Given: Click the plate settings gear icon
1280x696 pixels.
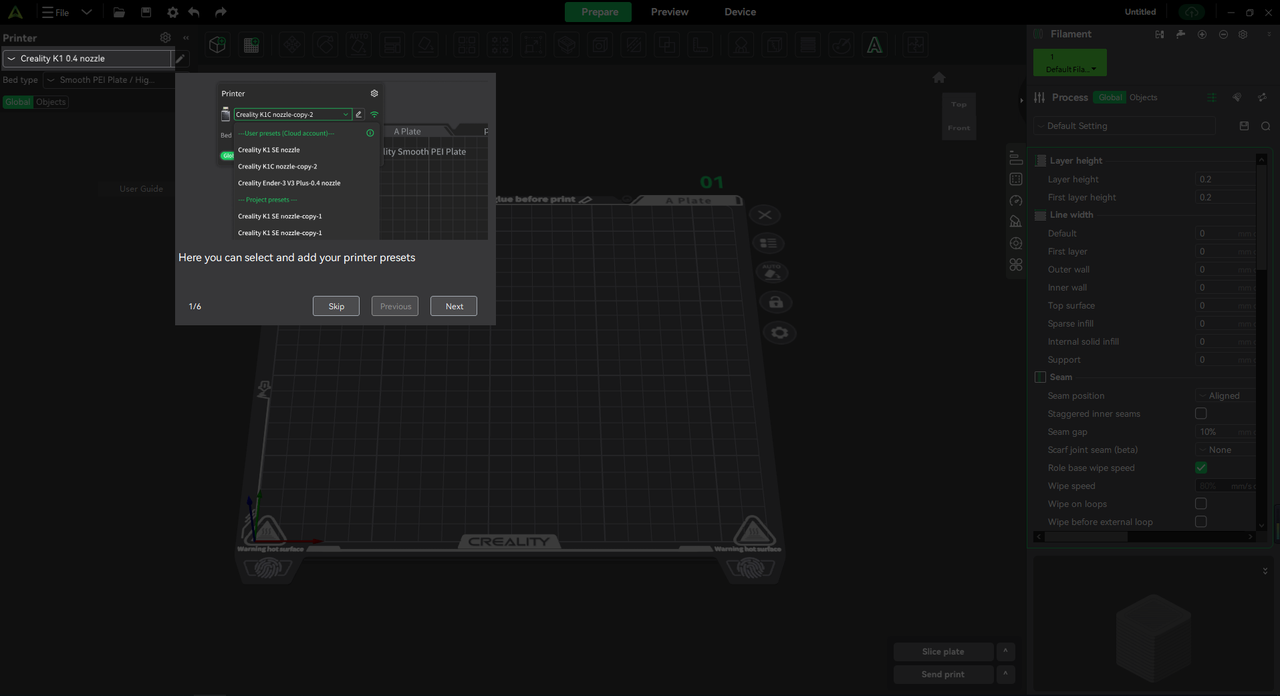Looking at the screenshot, I should [779, 332].
